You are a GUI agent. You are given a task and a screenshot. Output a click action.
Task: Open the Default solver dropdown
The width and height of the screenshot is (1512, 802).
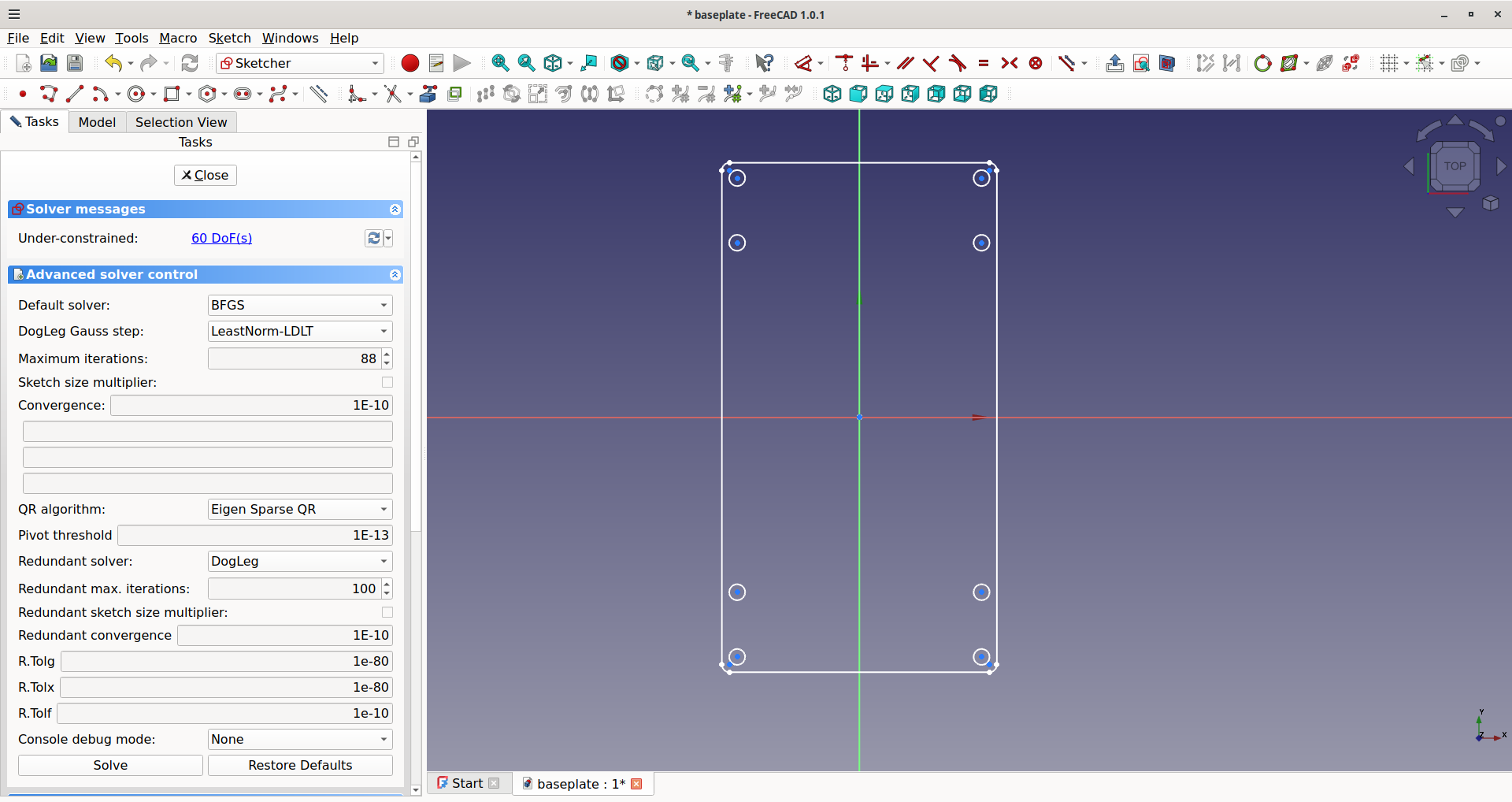[x=299, y=306]
